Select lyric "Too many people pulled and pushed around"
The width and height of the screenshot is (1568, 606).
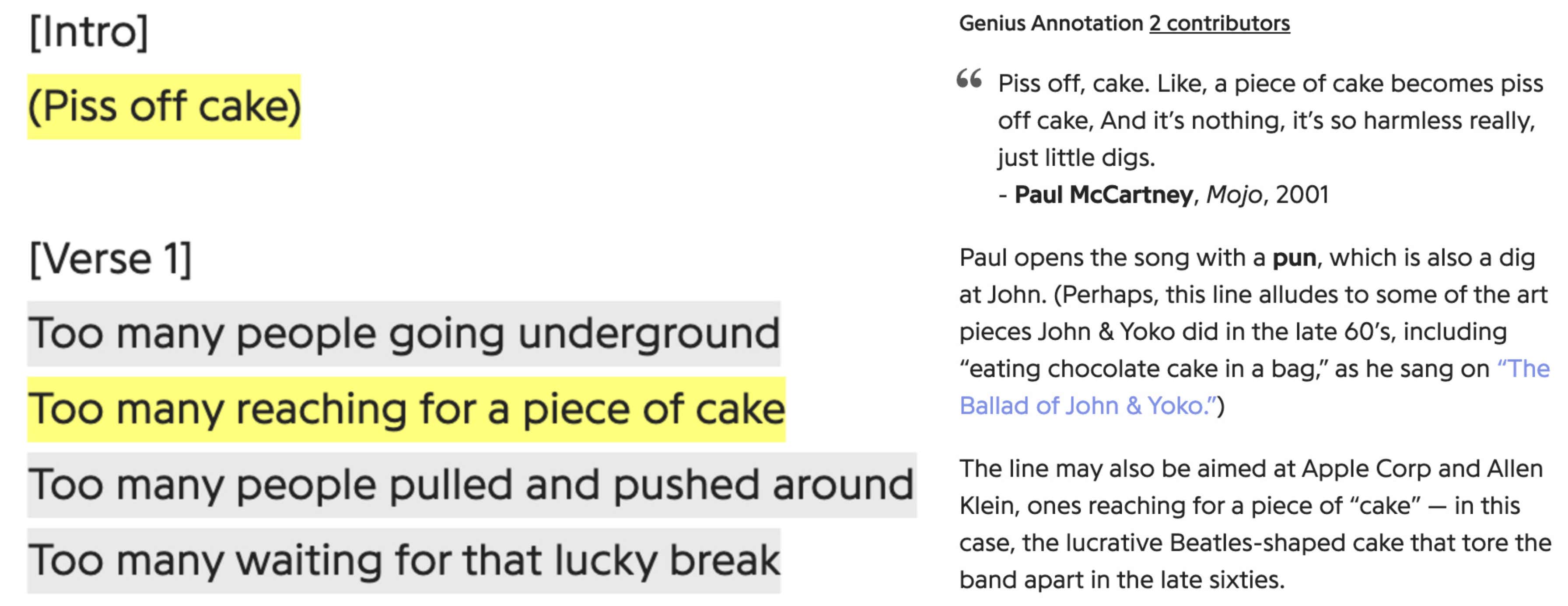(x=472, y=485)
